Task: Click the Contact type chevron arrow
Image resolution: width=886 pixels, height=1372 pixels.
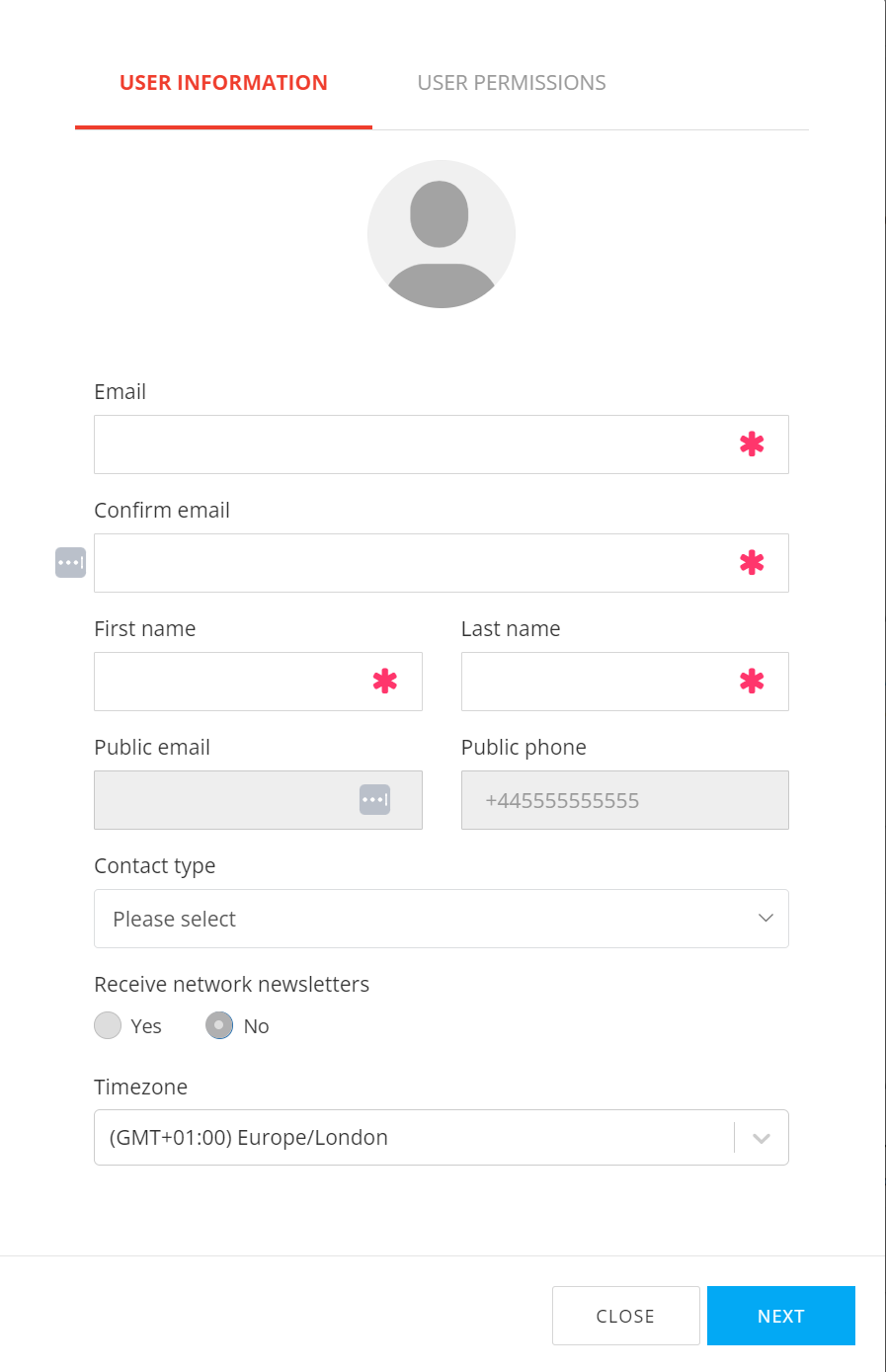Action: (765, 918)
